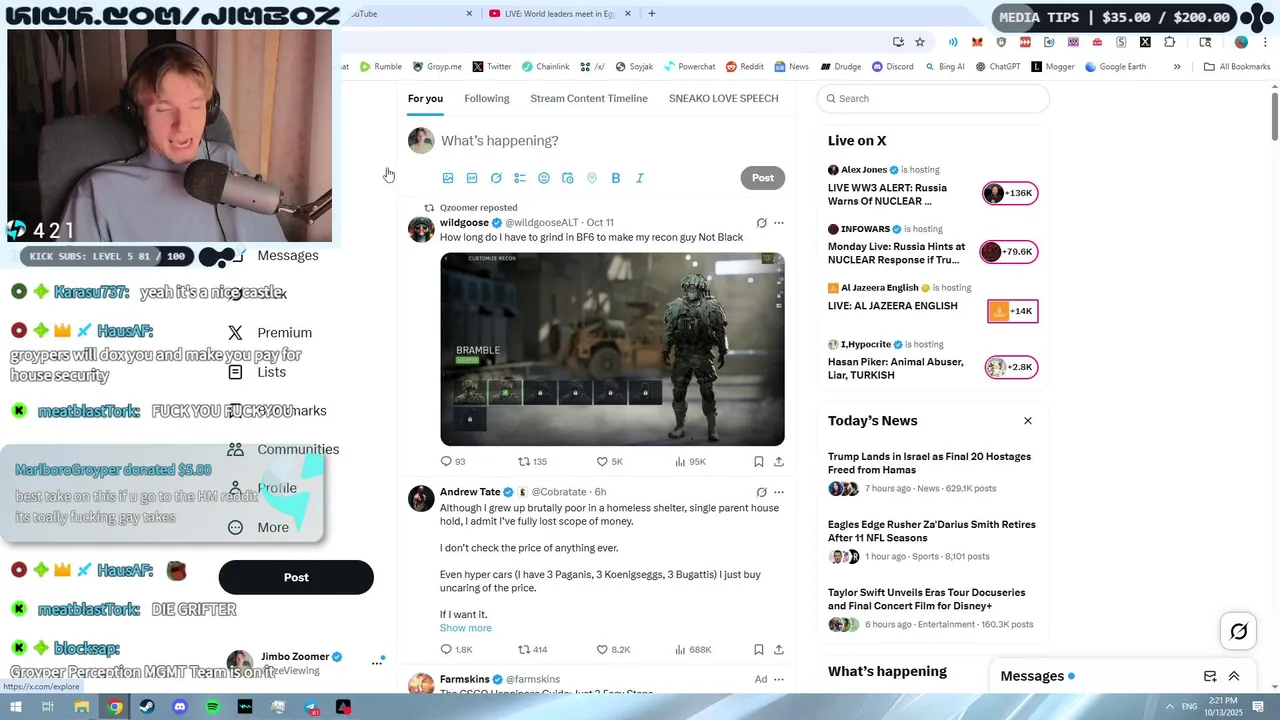Screen dimensions: 1280x720
Task: Open Lists in the X sidebar
Action: (257, 372)
